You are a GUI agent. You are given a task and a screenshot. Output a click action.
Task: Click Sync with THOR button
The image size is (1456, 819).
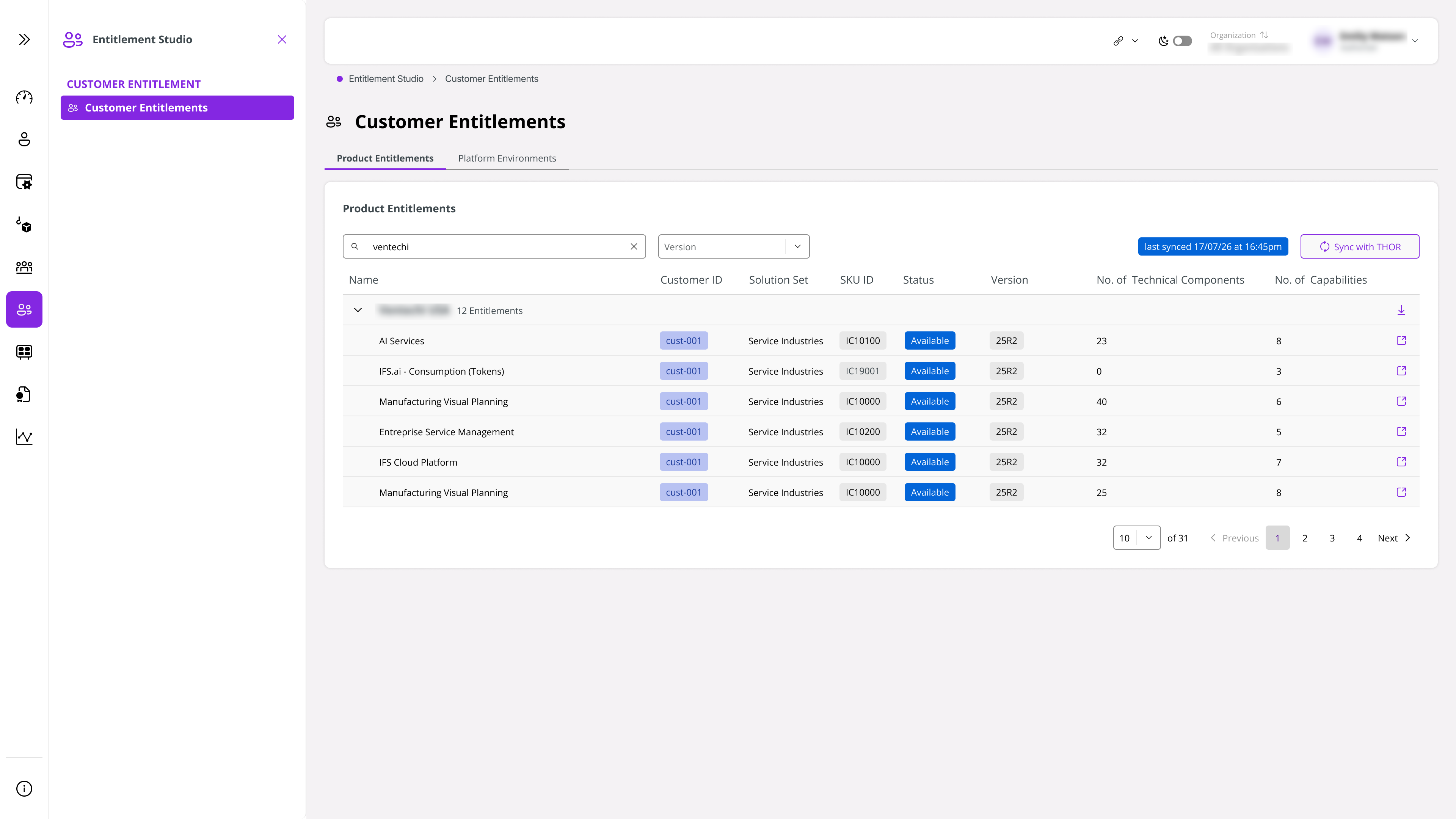[x=1359, y=246]
